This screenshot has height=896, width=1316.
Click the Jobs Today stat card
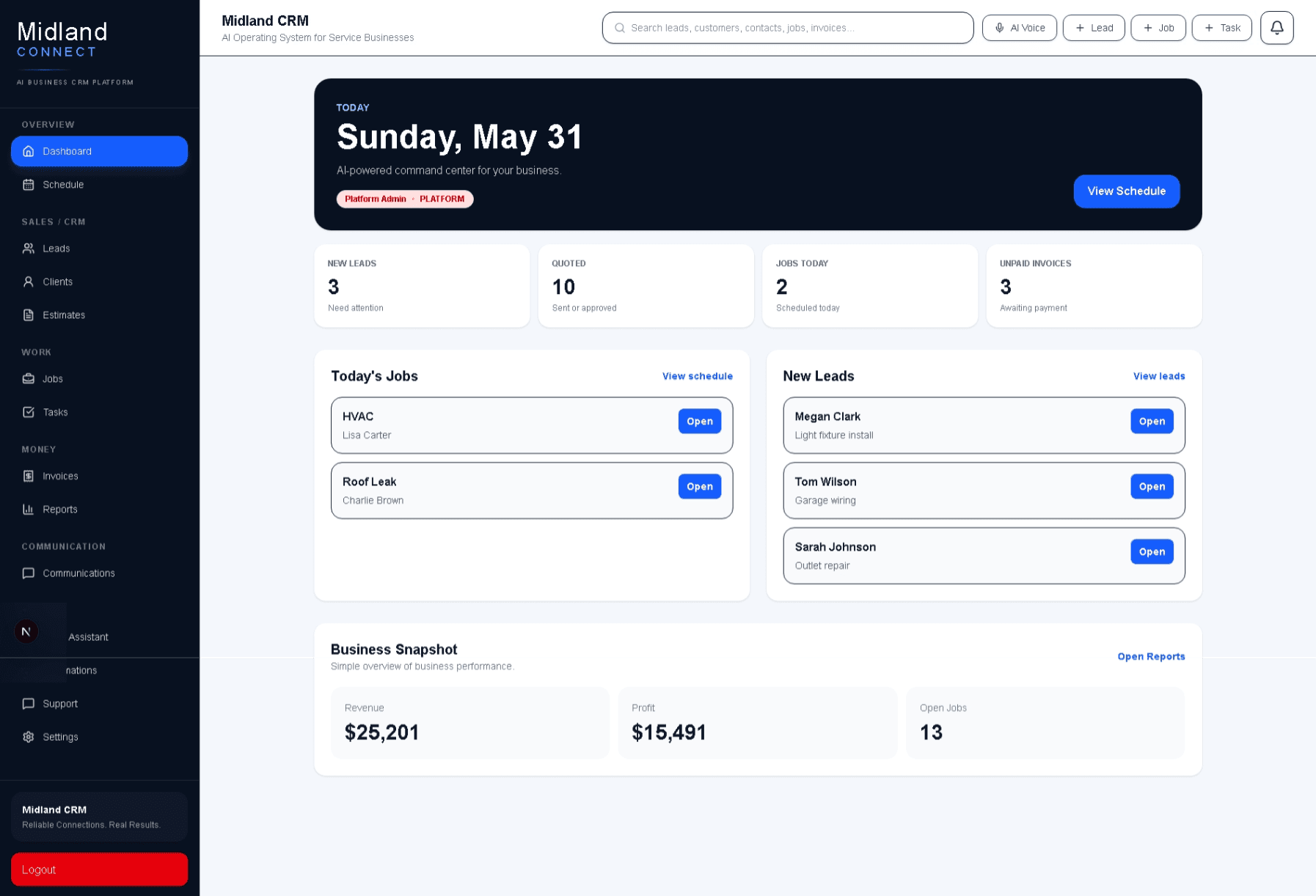870,286
